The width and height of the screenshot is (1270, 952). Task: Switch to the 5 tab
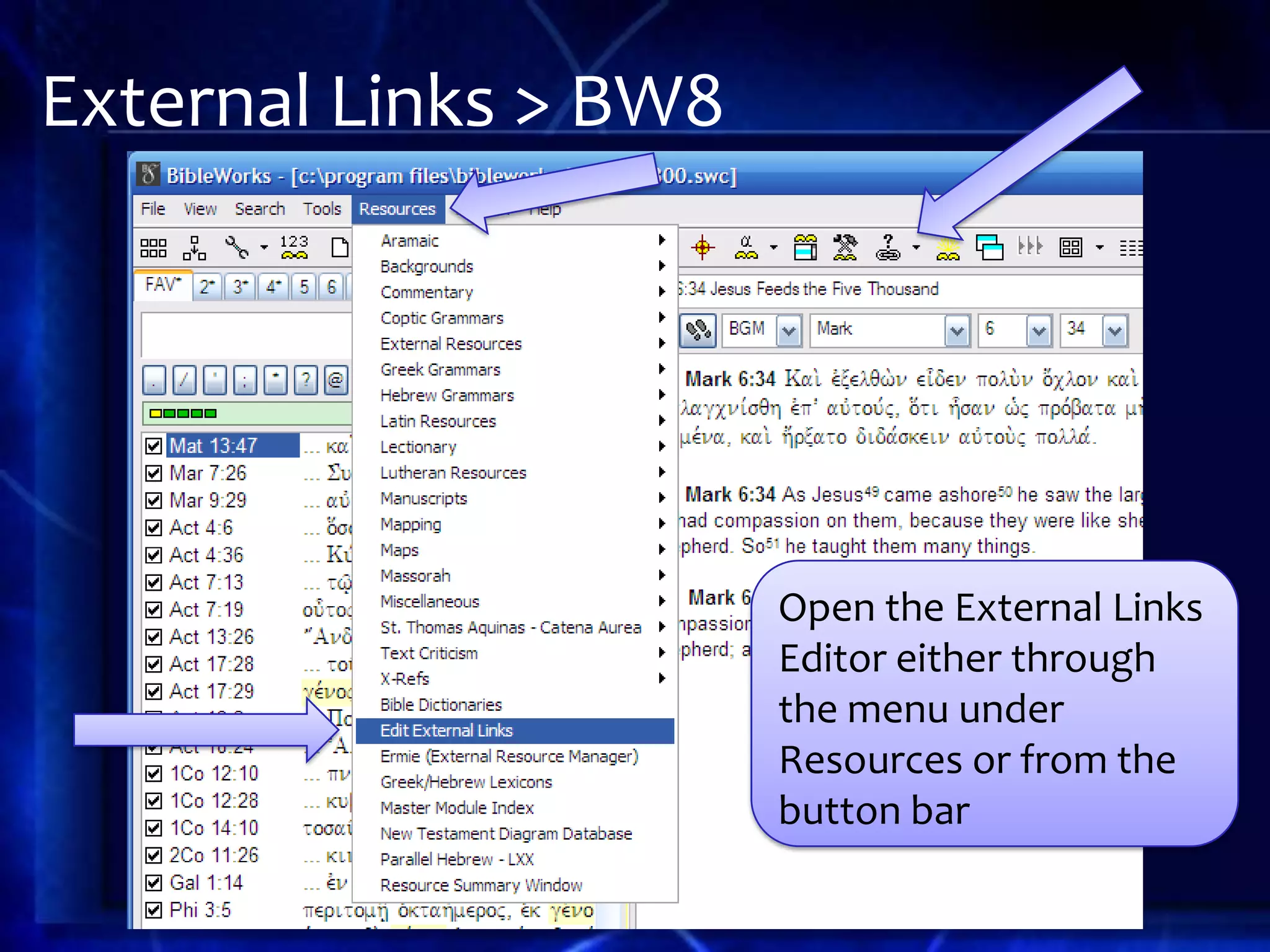tap(304, 287)
